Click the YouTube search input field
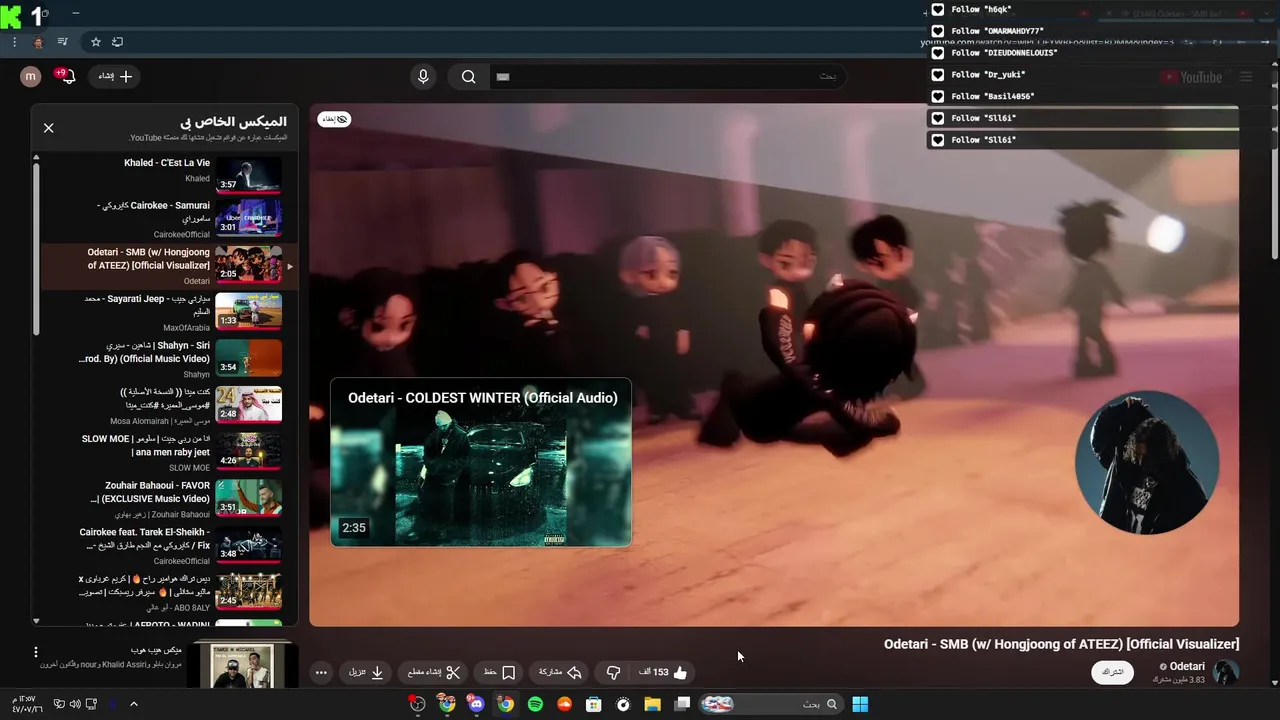This screenshot has height=720, width=1280. click(x=665, y=77)
